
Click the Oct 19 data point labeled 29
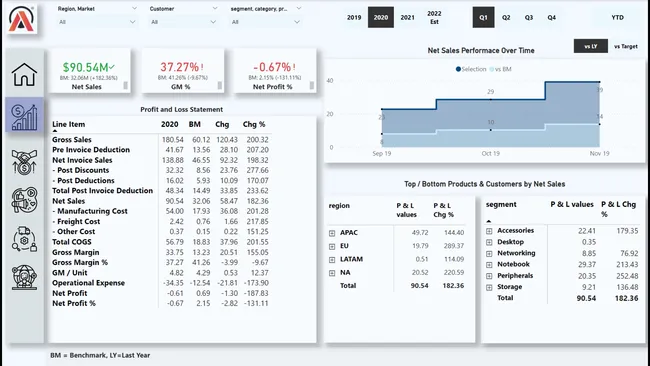pyautogui.click(x=491, y=99)
